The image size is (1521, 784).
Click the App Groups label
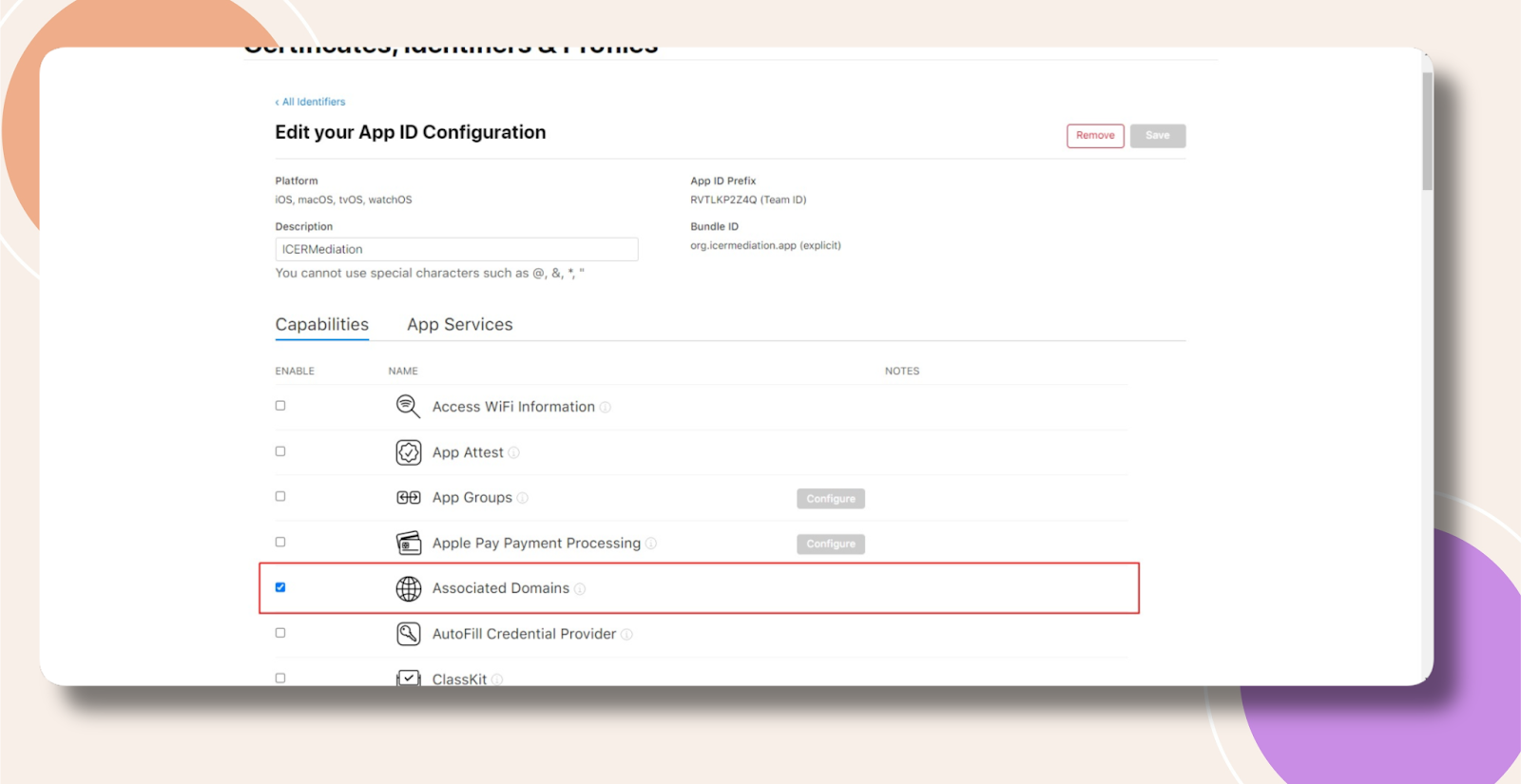coord(472,498)
